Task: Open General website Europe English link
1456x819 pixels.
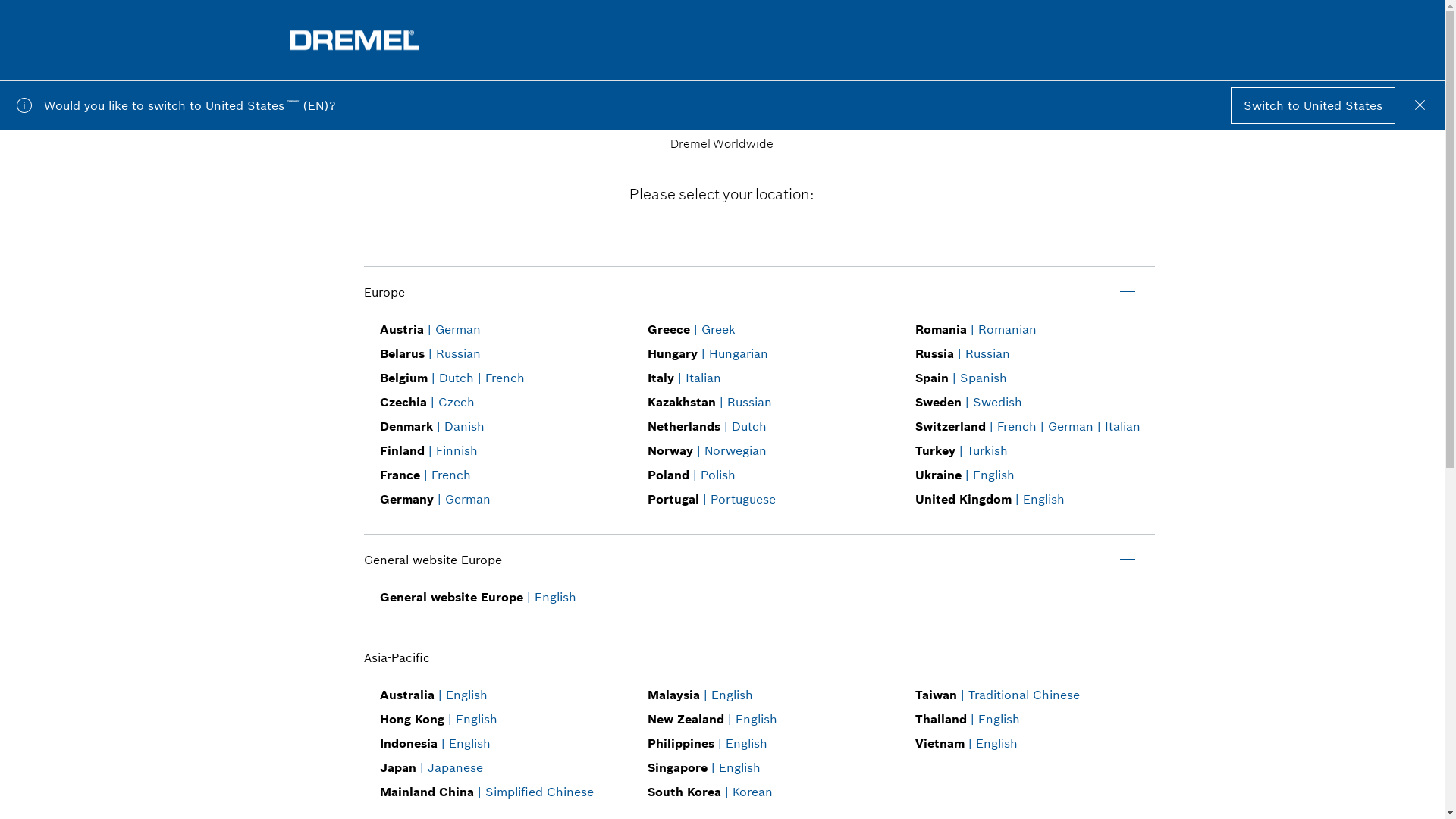Action: (554, 597)
